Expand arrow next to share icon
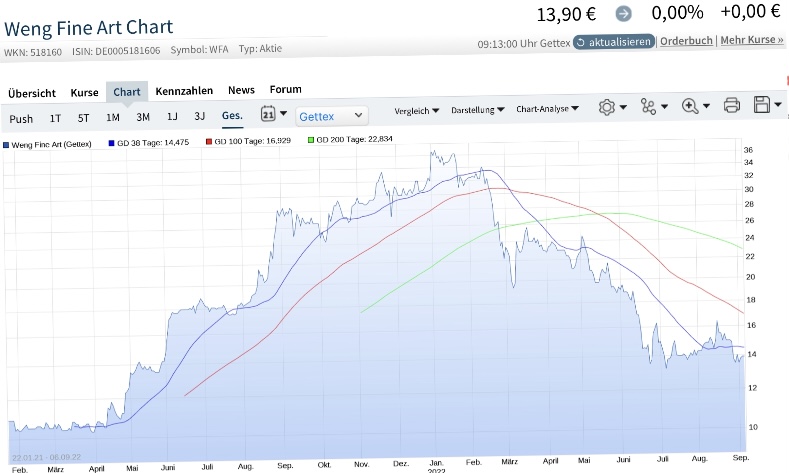Screen dimensions: 789x473 tap(664, 106)
